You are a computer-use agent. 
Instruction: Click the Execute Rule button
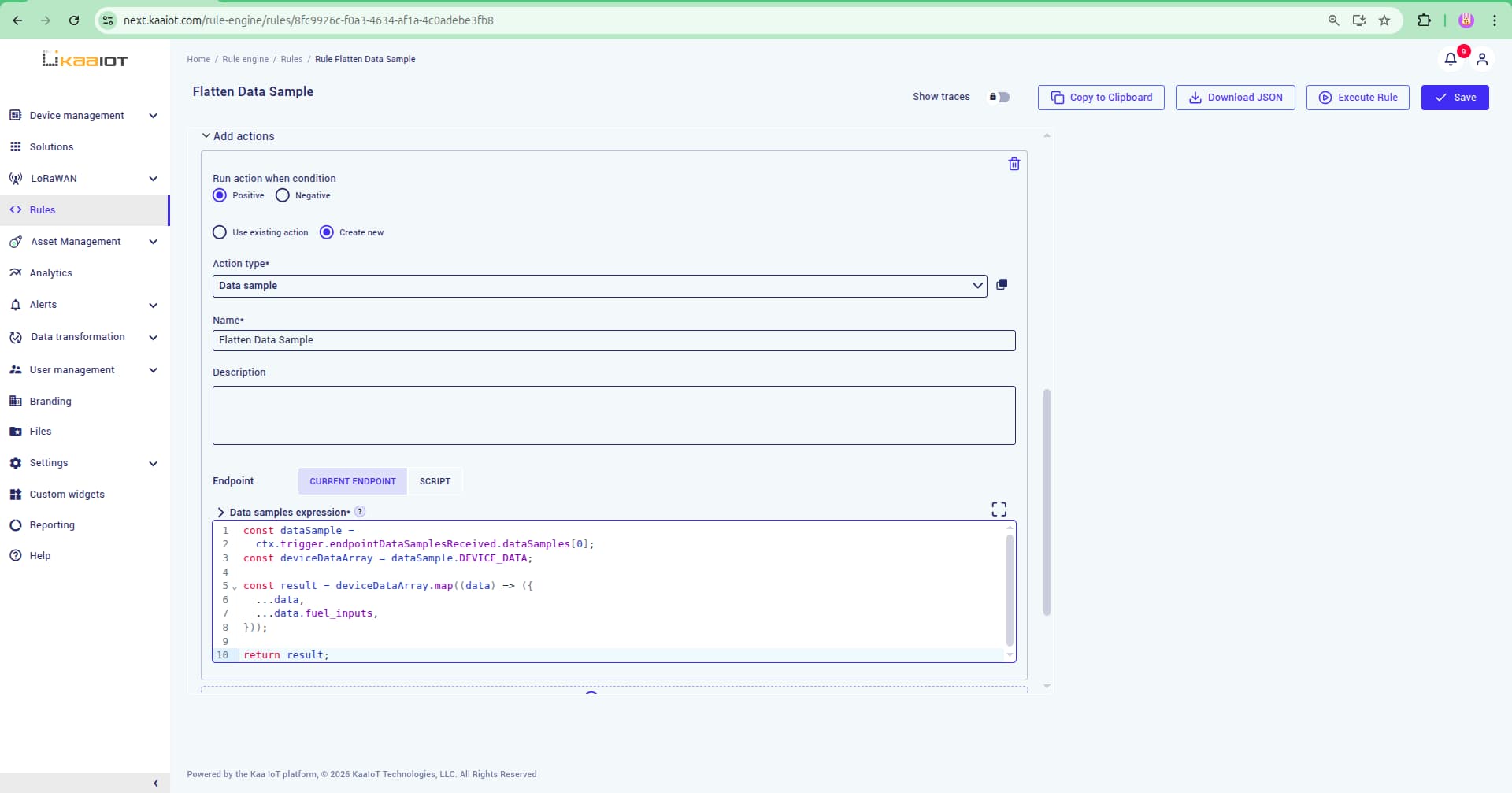click(x=1357, y=98)
